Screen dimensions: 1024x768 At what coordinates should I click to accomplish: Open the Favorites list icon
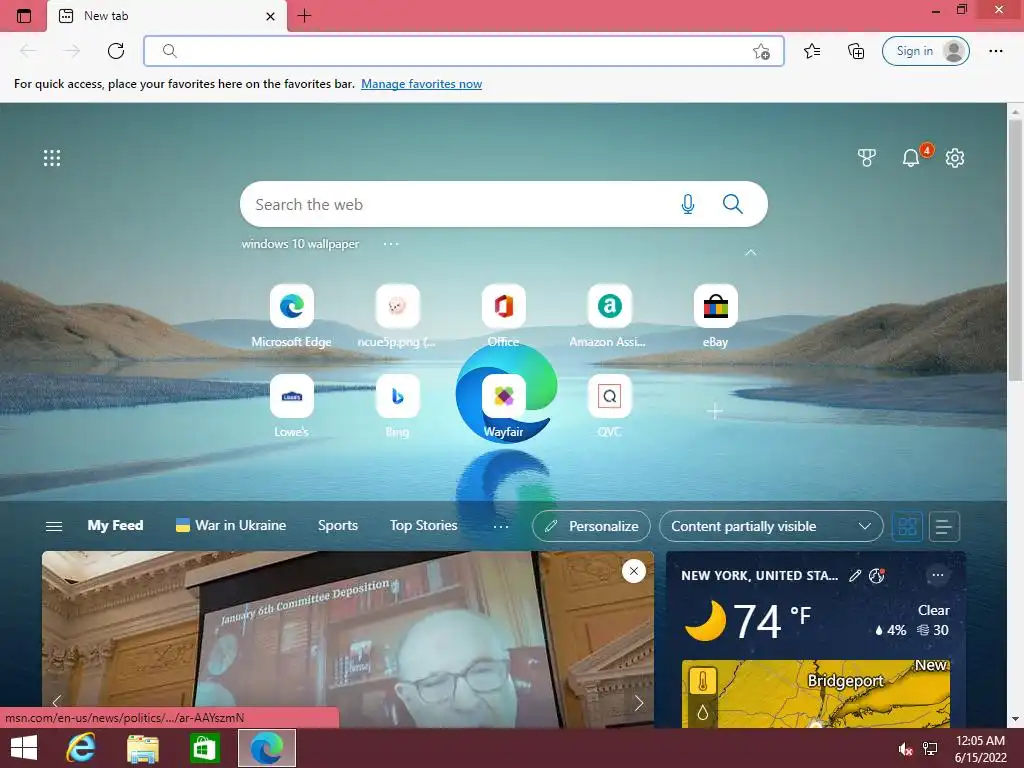(x=812, y=51)
